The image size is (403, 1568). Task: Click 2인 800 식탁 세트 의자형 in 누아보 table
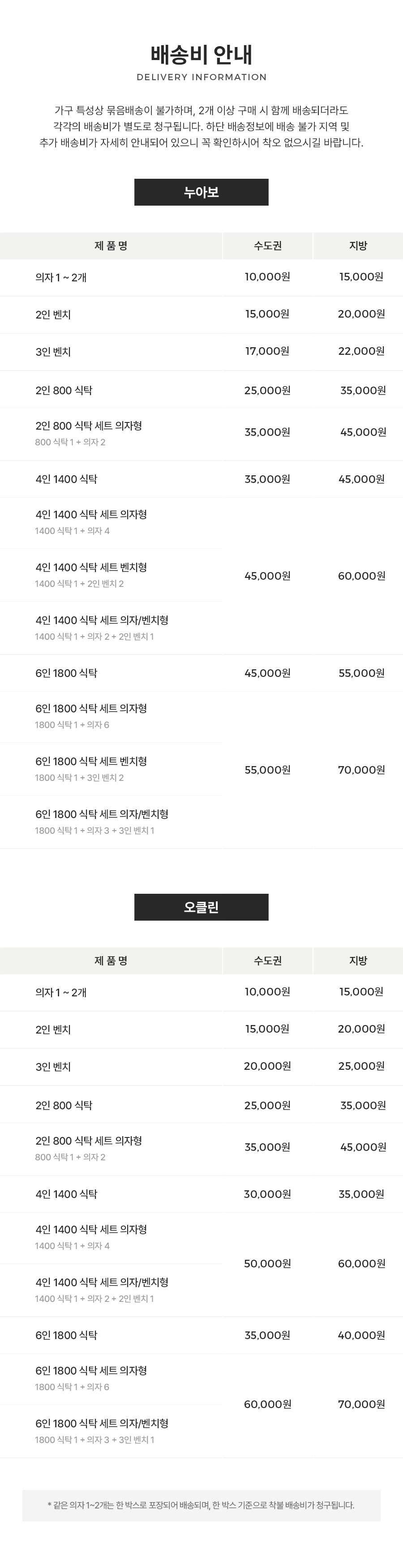[88, 426]
